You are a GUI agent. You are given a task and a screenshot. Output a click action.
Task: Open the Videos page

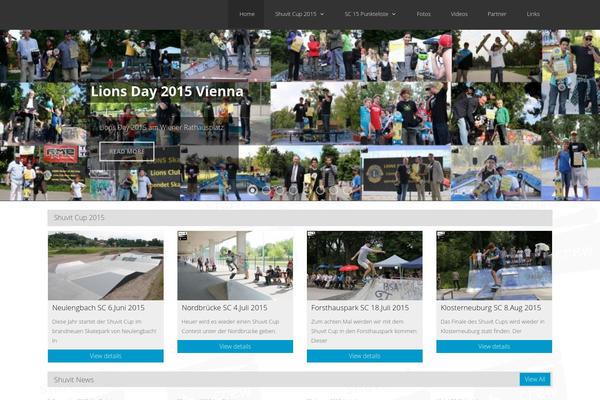(459, 14)
